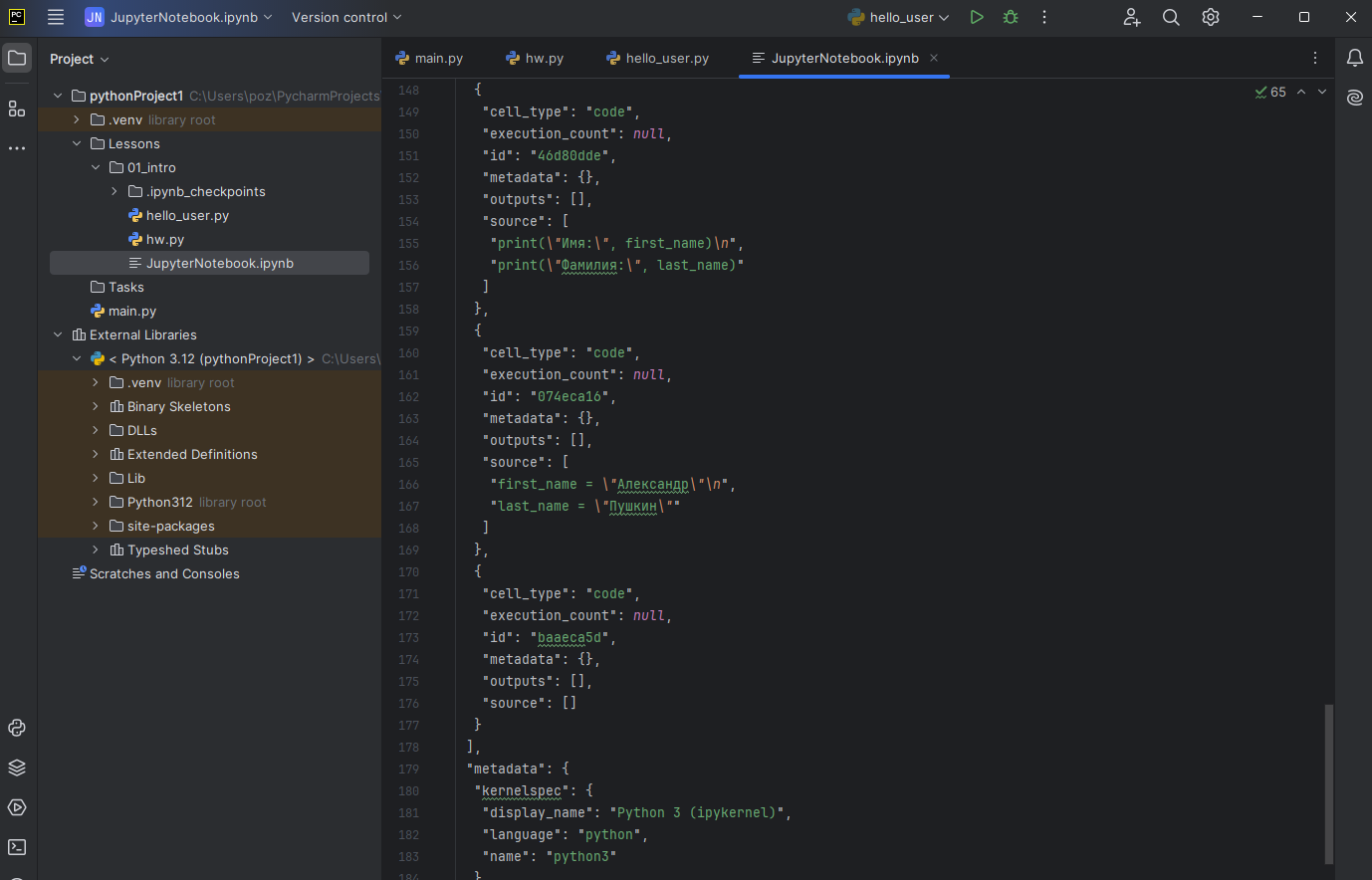1372x880 pixels.
Task: Open the Python Console tool window
Action: (x=16, y=728)
